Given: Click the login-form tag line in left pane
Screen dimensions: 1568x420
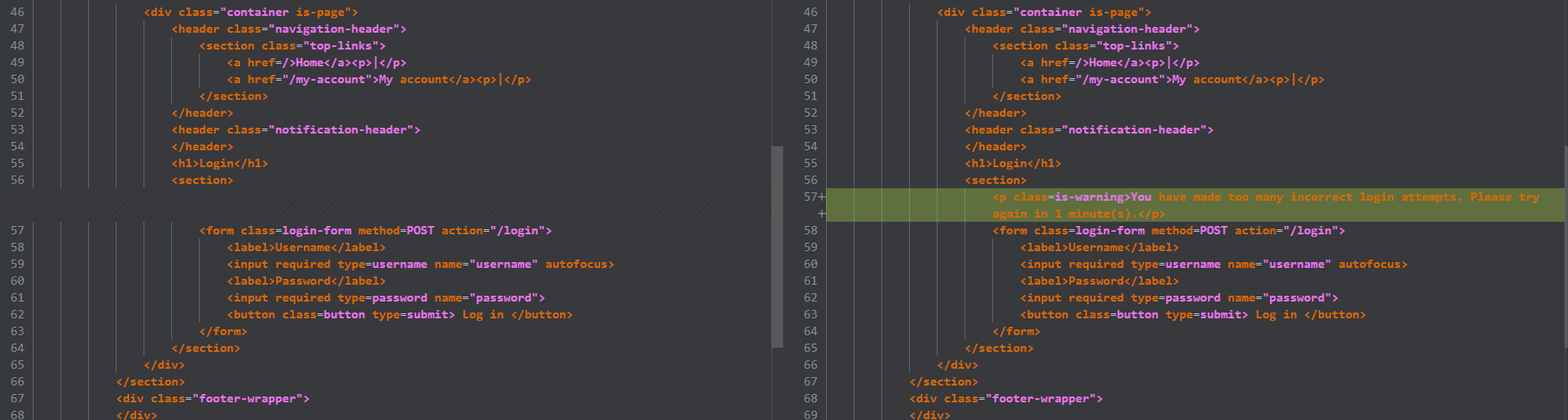Looking at the screenshot, I should point(375,230).
